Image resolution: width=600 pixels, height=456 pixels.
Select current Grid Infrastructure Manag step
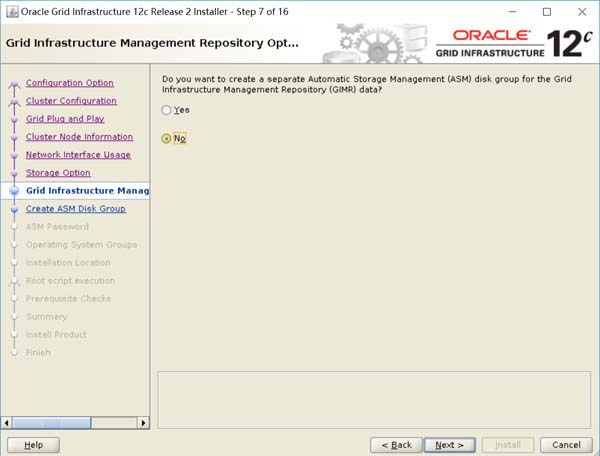pos(88,191)
